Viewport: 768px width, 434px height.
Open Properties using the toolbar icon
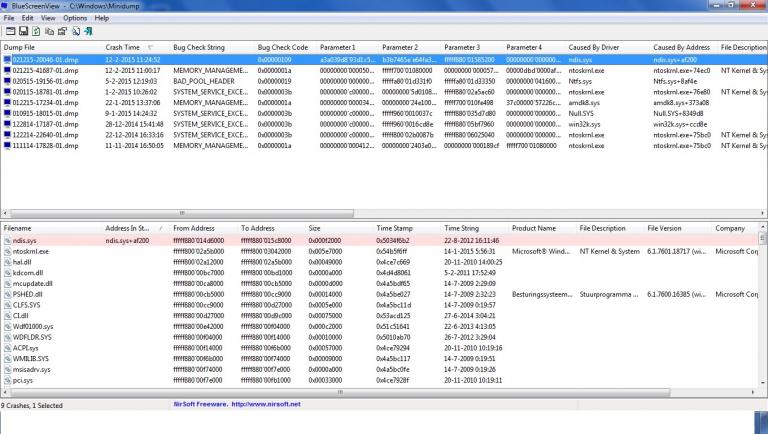point(64,32)
